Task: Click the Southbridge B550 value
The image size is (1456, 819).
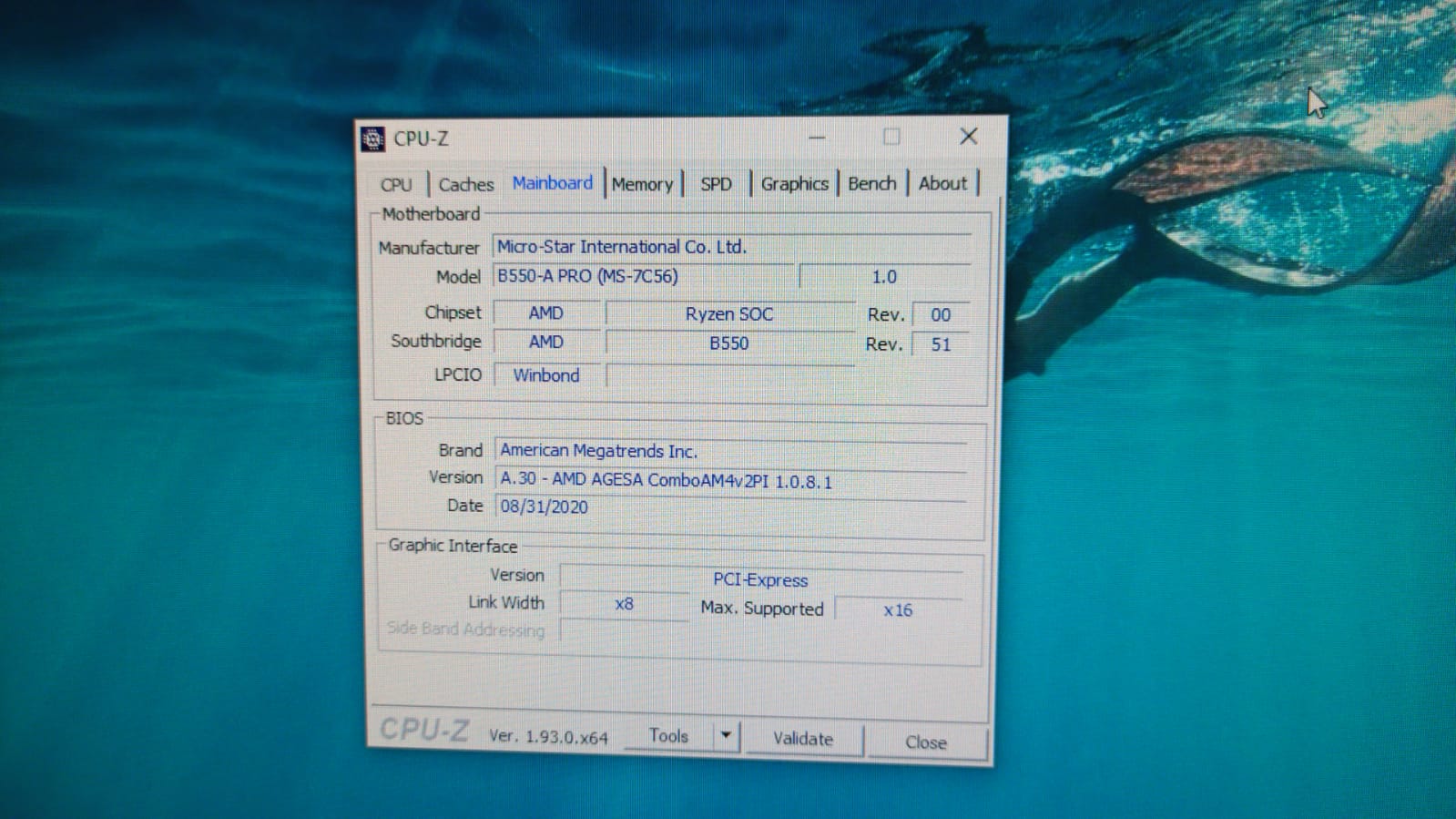Action: point(729,343)
